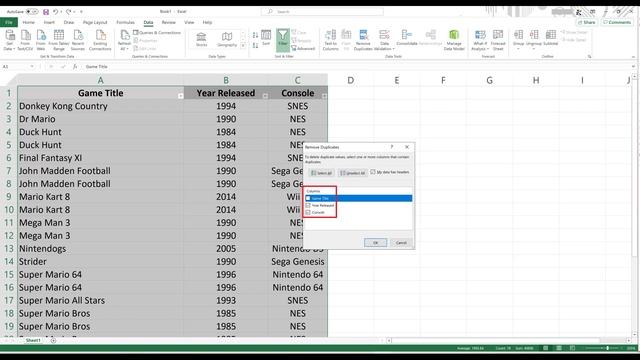The width and height of the screenshot is (640, 360).
Task: Expand the Ungroup dropdown arrow
Action: pos(533,49)
